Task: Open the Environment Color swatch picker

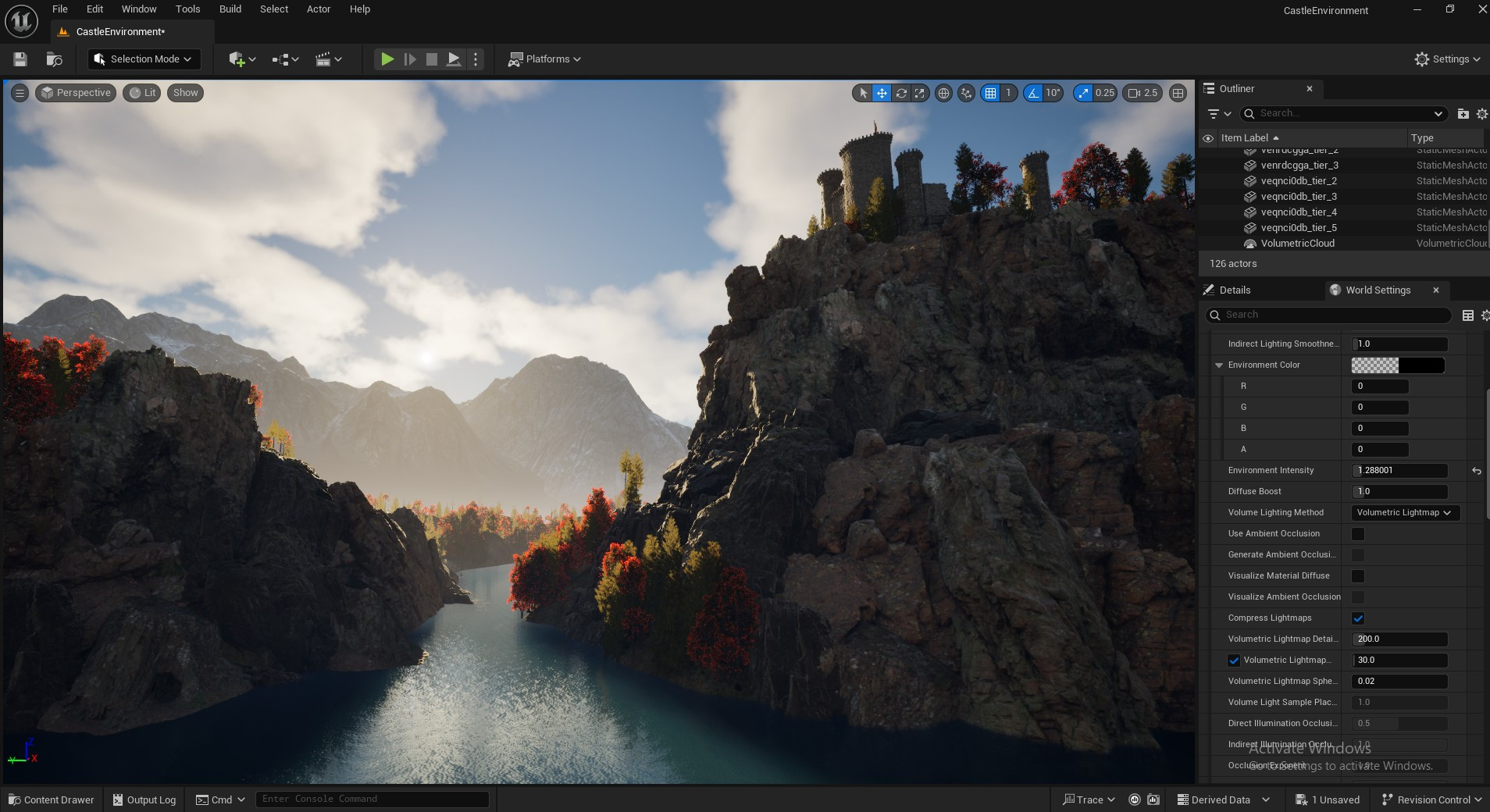Action: 1398,365
